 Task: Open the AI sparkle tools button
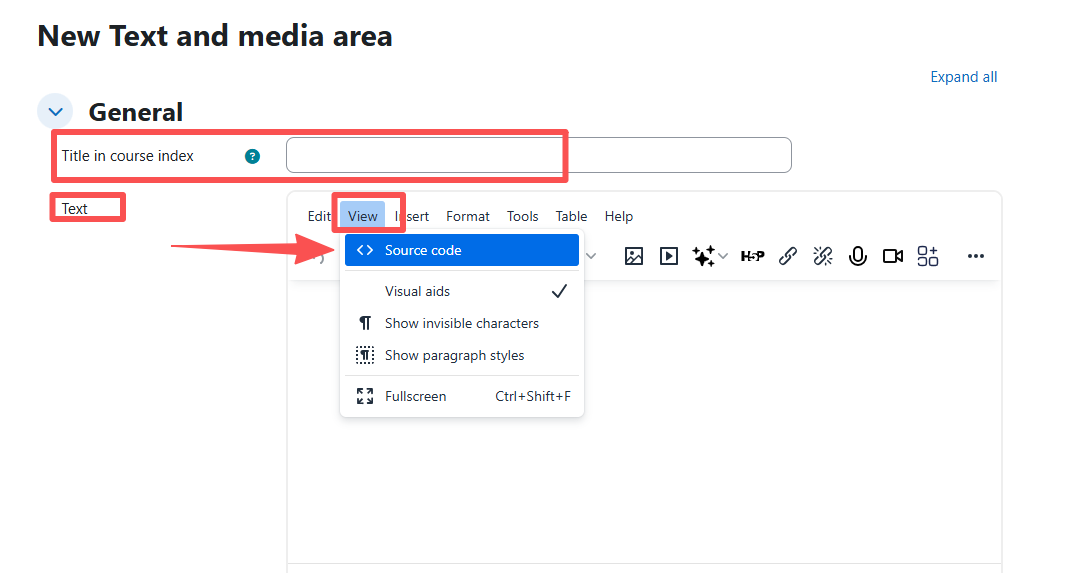point(704,256)
